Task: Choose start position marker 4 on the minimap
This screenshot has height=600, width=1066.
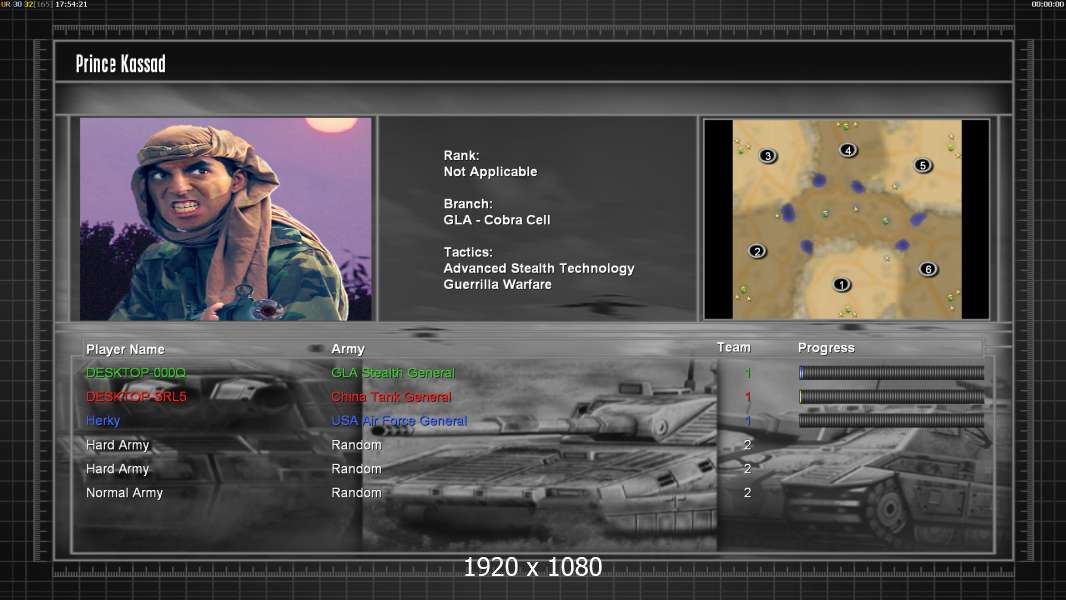Action: 847,149
